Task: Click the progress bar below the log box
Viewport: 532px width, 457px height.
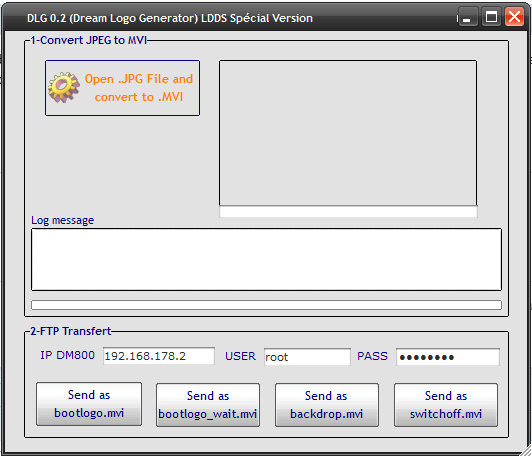Action: 266,305
